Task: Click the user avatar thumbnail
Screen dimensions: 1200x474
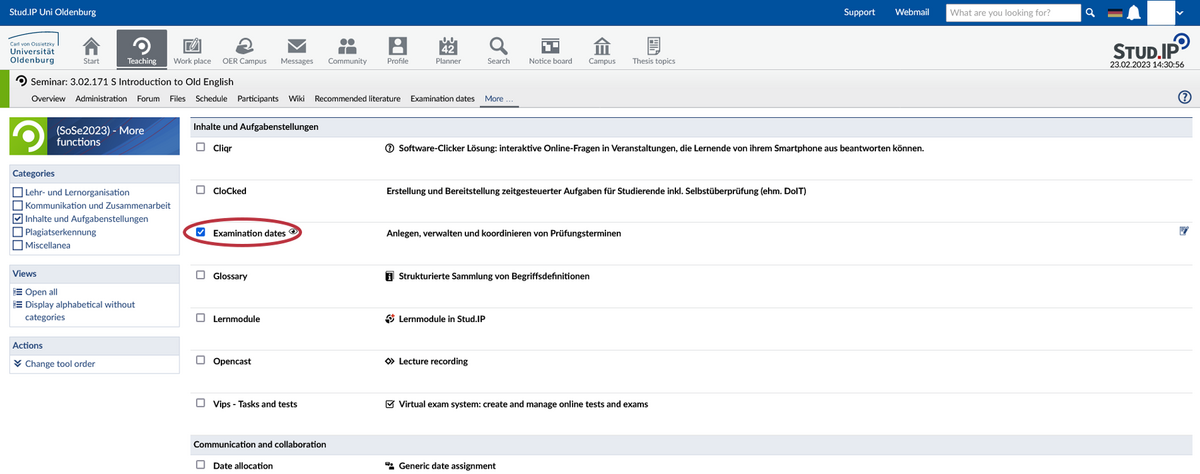Action: tap(1160, 13)
